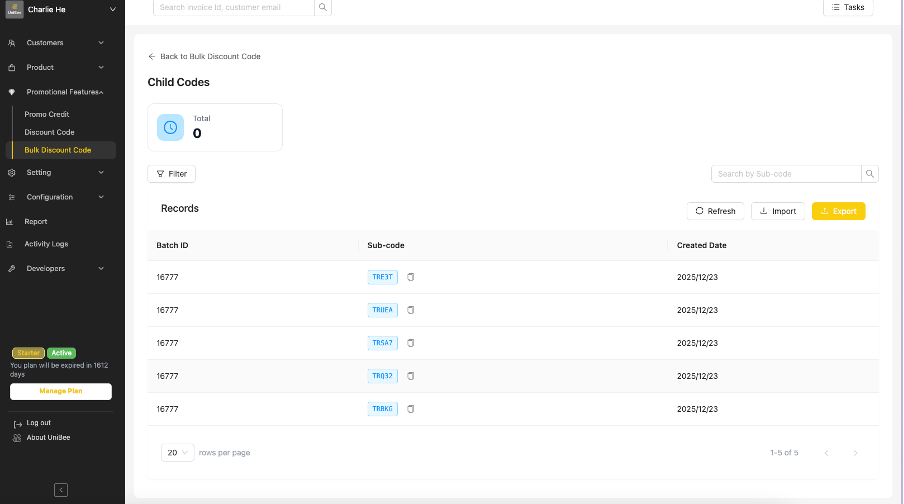Viewport: 904px width, 504px height.
Task: Click the TRUEA sub-code tag
Action: pos(382,310)
